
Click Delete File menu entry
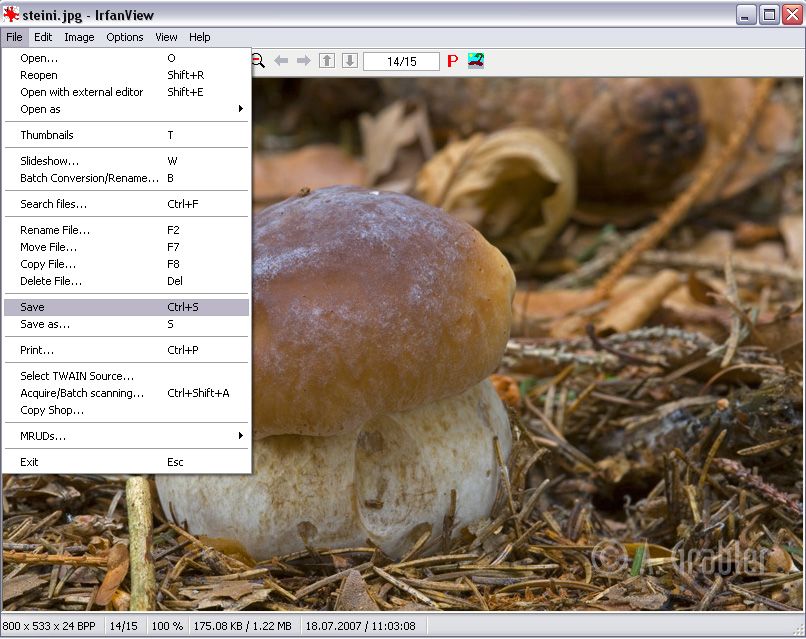pos(51,281)
